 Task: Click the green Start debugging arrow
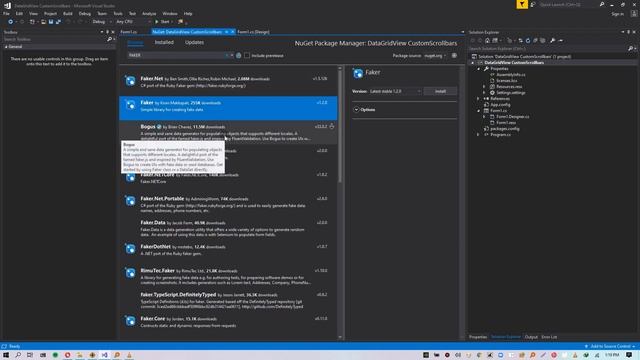pyautogui.click(x=157, y=22)
